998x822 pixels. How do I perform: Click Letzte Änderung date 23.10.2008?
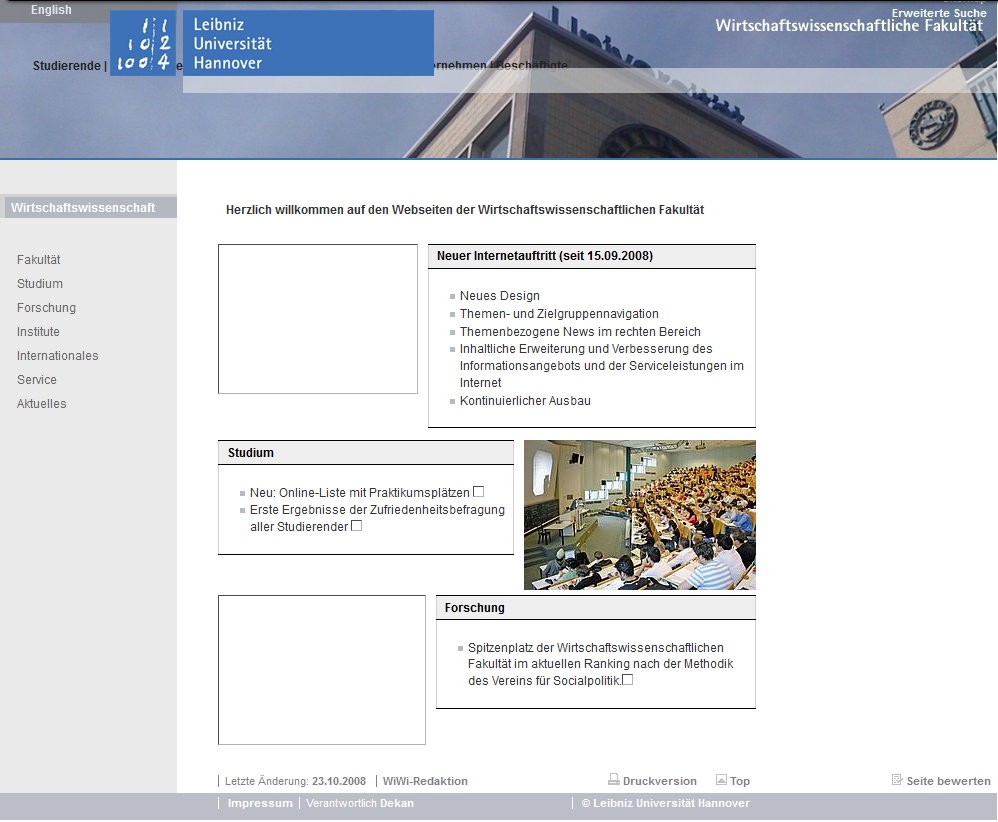point(339,781)
